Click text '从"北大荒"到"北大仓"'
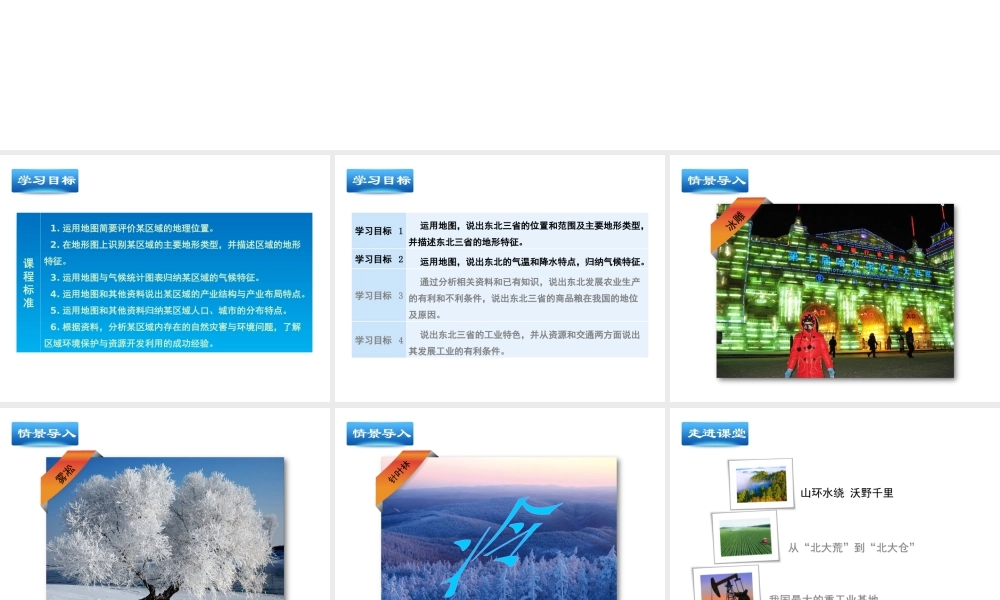 point(851,547)
